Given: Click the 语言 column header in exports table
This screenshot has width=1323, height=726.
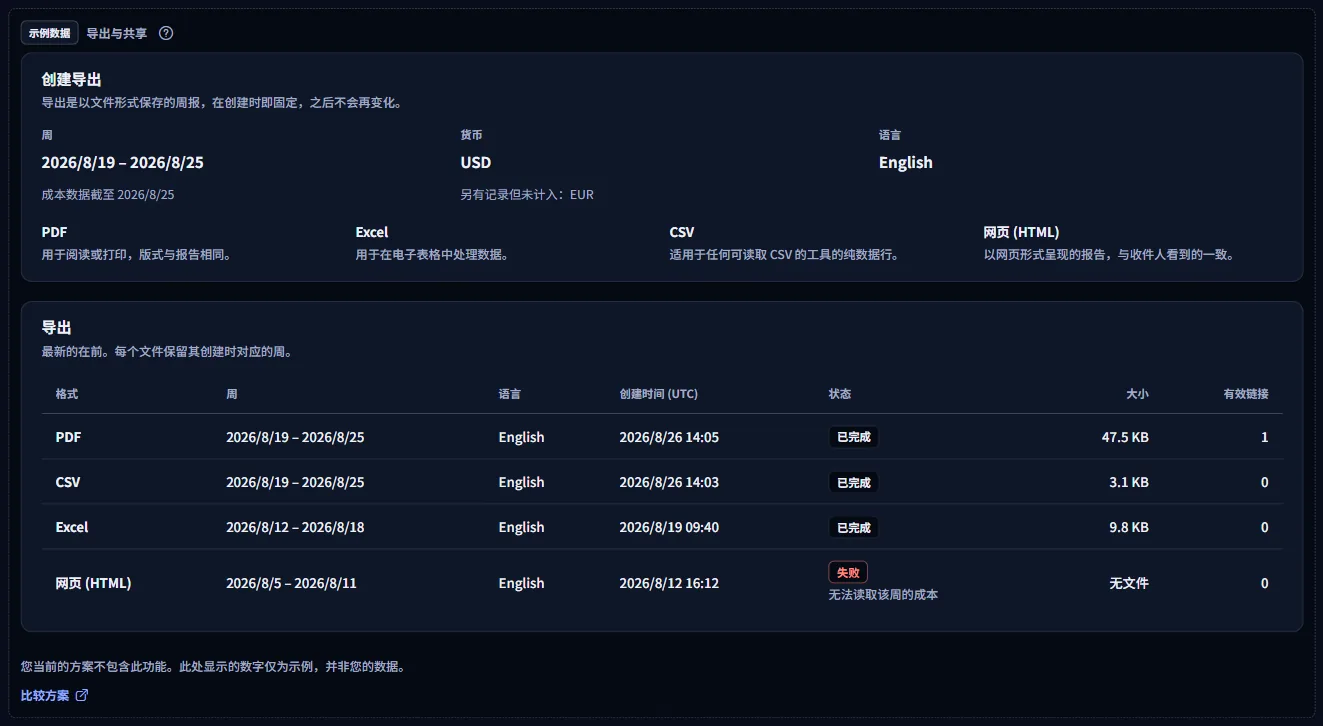Looking at the screenshot, I should [x=510, y=394].
